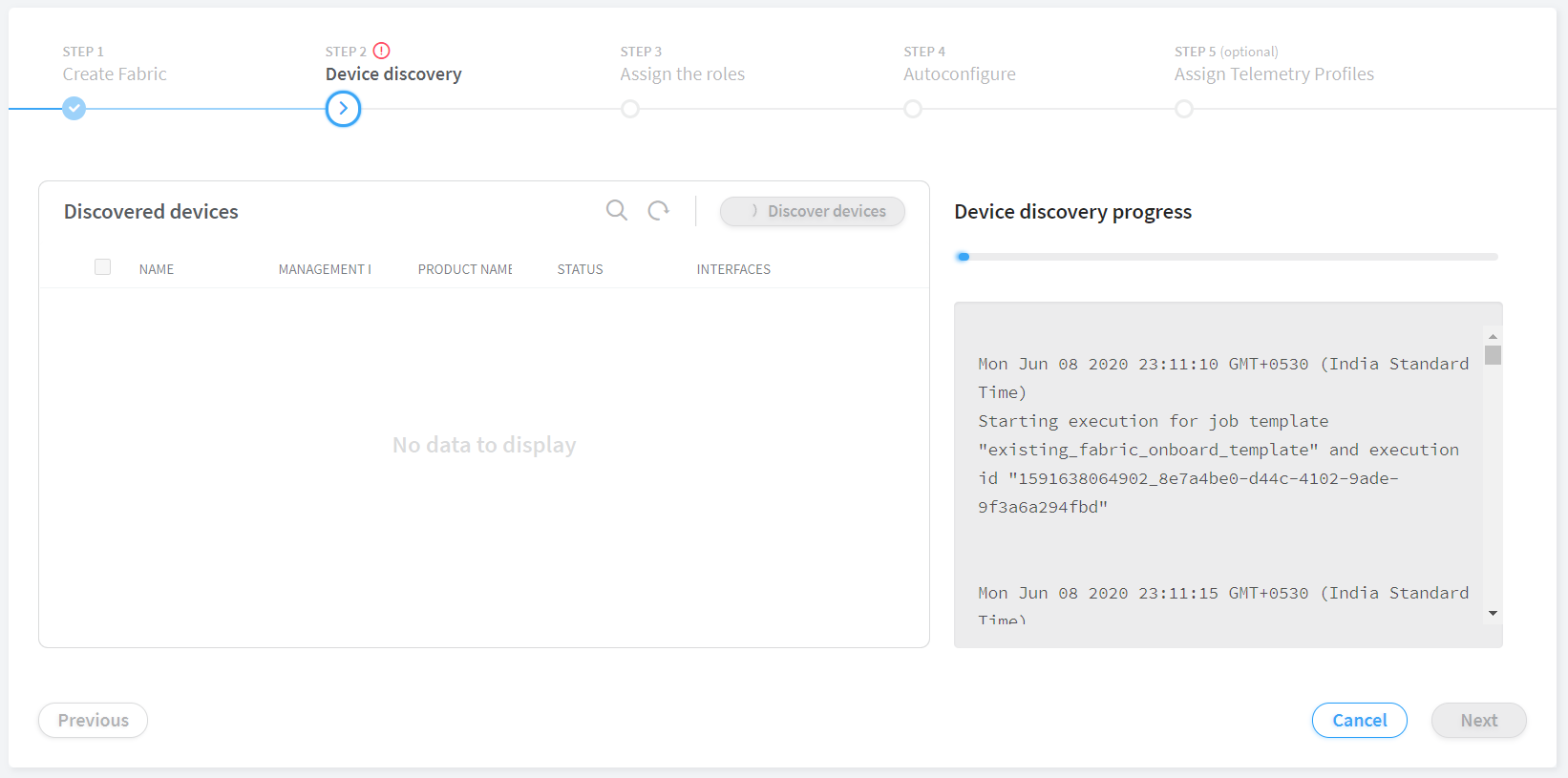This screenshot has width=1568, height=778.
Task: Toggle the select-all devices checkbox
Action: [x=103, y=267]
